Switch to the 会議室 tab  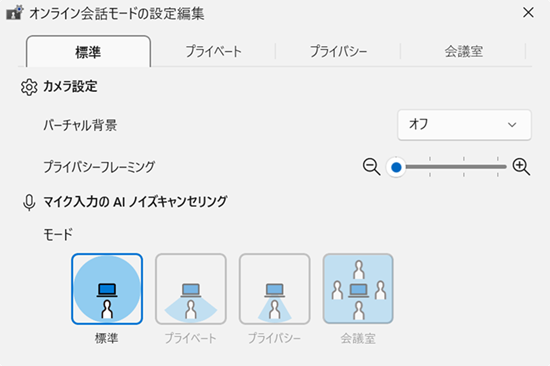point(463,52)
